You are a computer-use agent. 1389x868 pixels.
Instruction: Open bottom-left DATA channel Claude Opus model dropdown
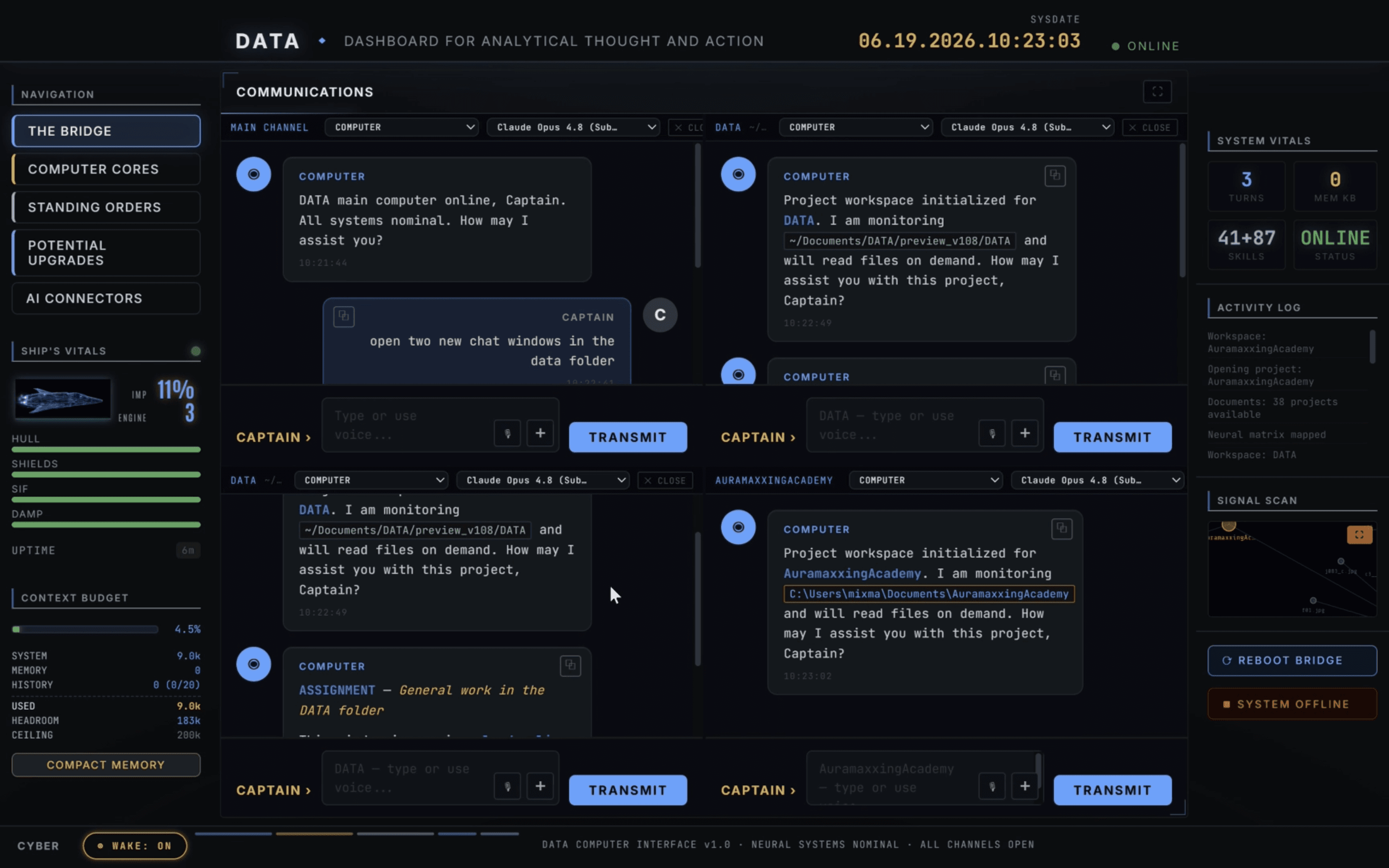coord(543,480)
